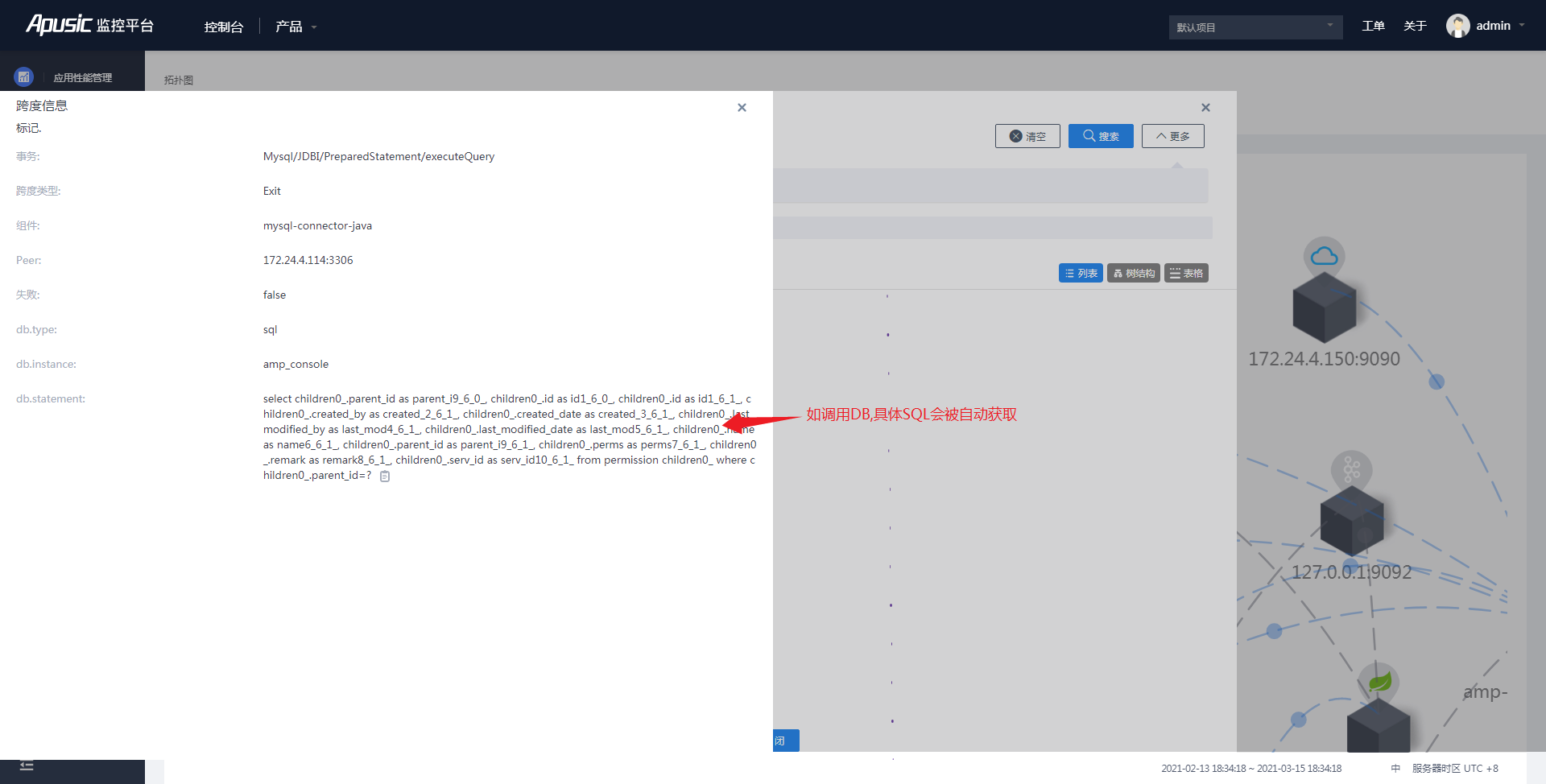Go to 控制台 console in top navigation

(x=223, y=27)
